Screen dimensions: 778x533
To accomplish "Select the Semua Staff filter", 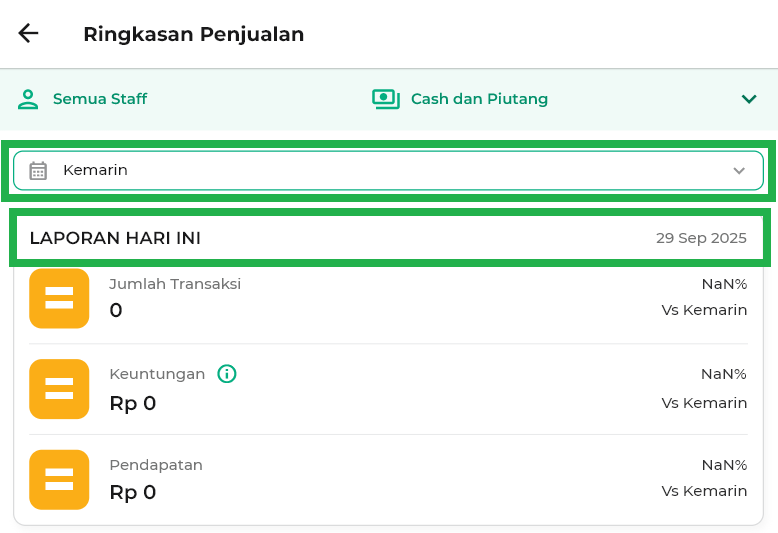I will tap(100, 99).
